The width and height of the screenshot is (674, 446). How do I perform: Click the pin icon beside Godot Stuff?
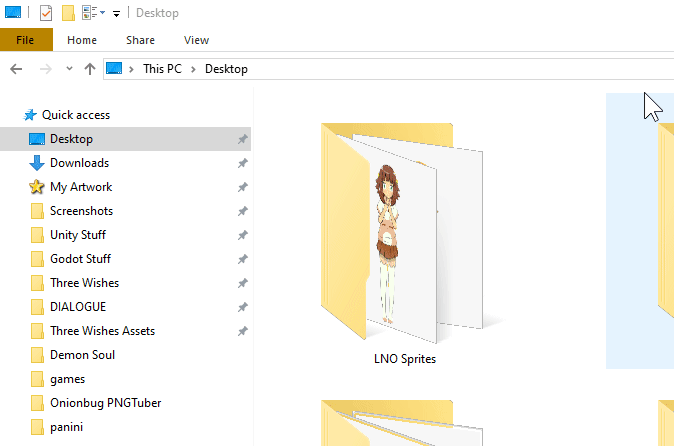pos(243,259)
